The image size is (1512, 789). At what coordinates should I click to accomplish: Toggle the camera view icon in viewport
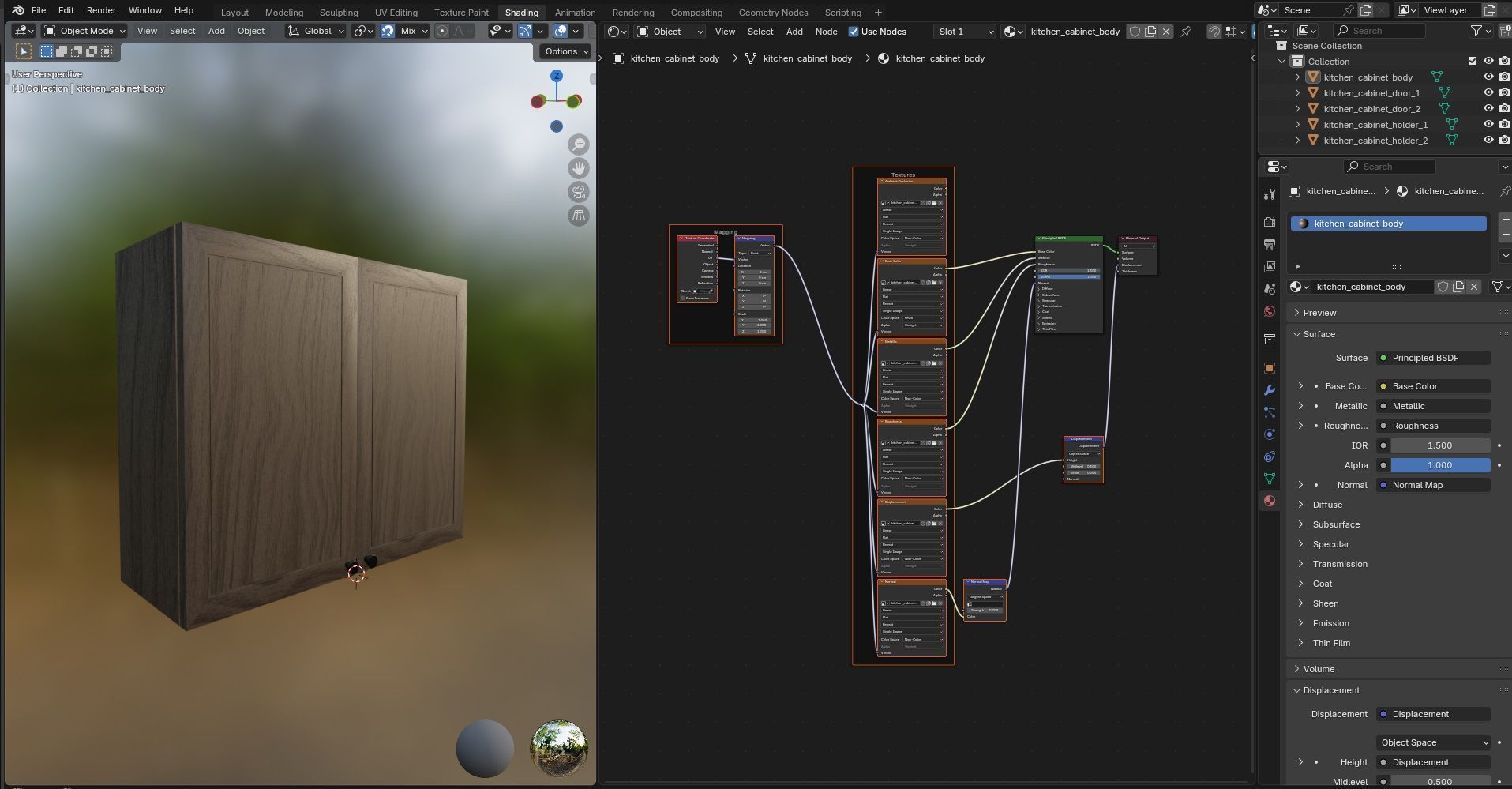click(x=579, y=192)
